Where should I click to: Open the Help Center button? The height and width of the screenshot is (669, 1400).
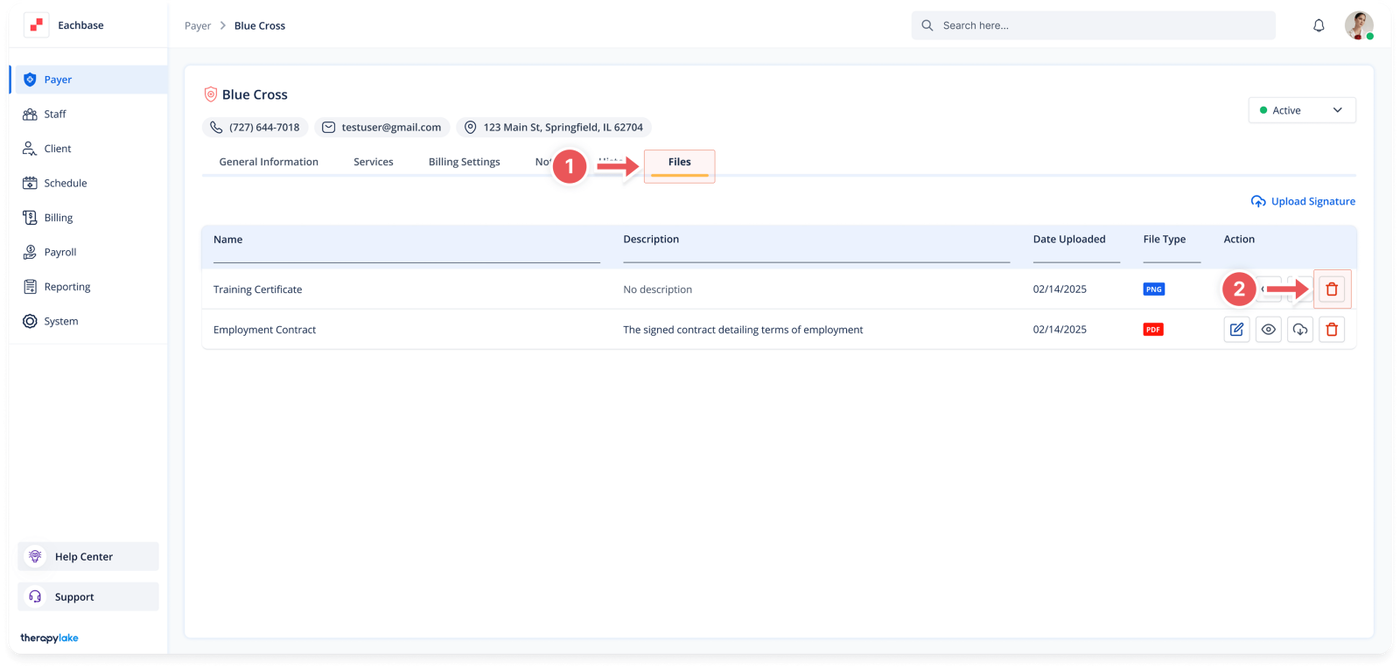click(x=88, y=556)
